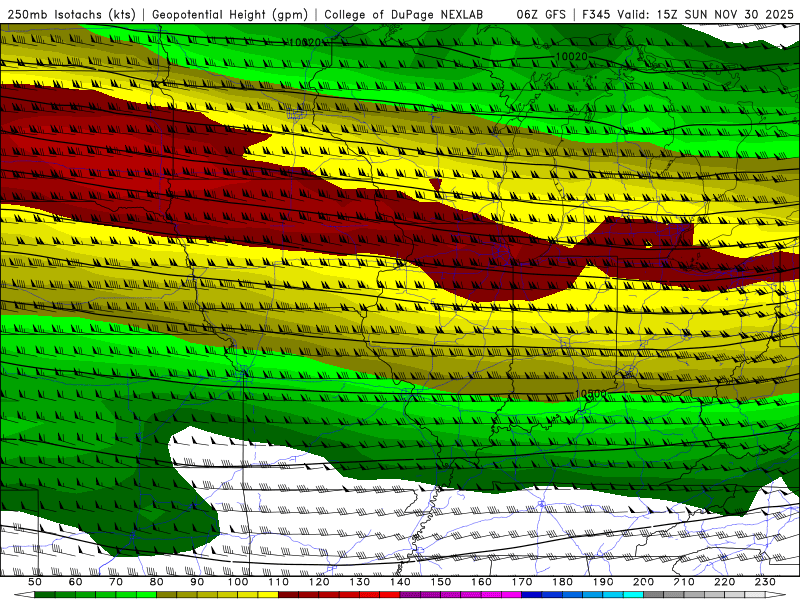Click the 110 value on the color scale
The image size is (800, 600).
[x=279, y=582]
